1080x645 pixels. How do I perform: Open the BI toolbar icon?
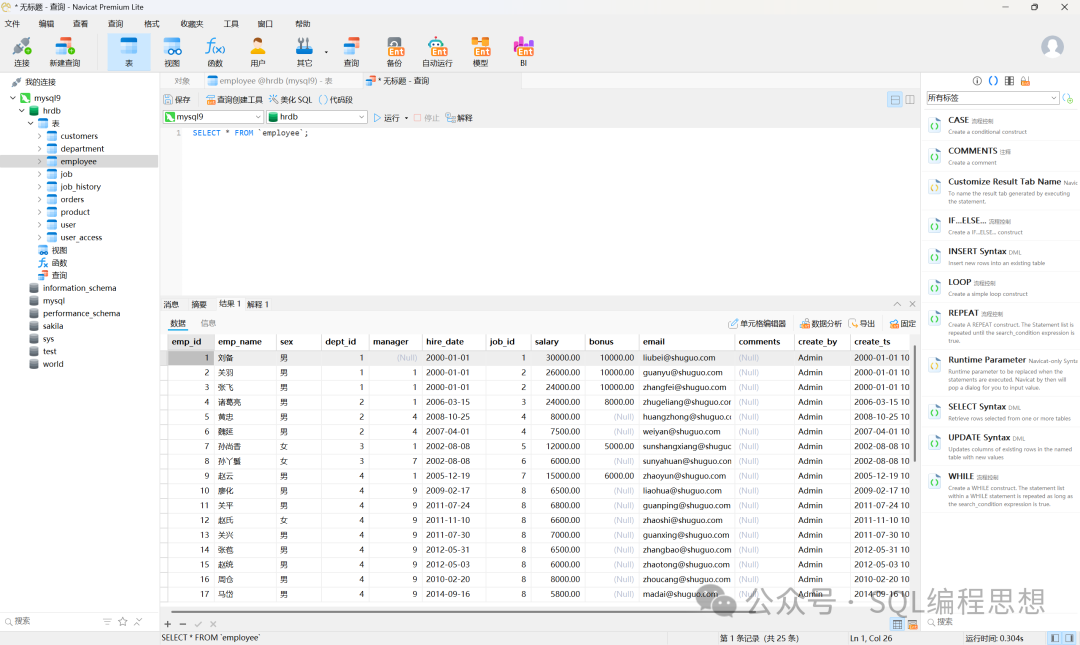point(523,51)
